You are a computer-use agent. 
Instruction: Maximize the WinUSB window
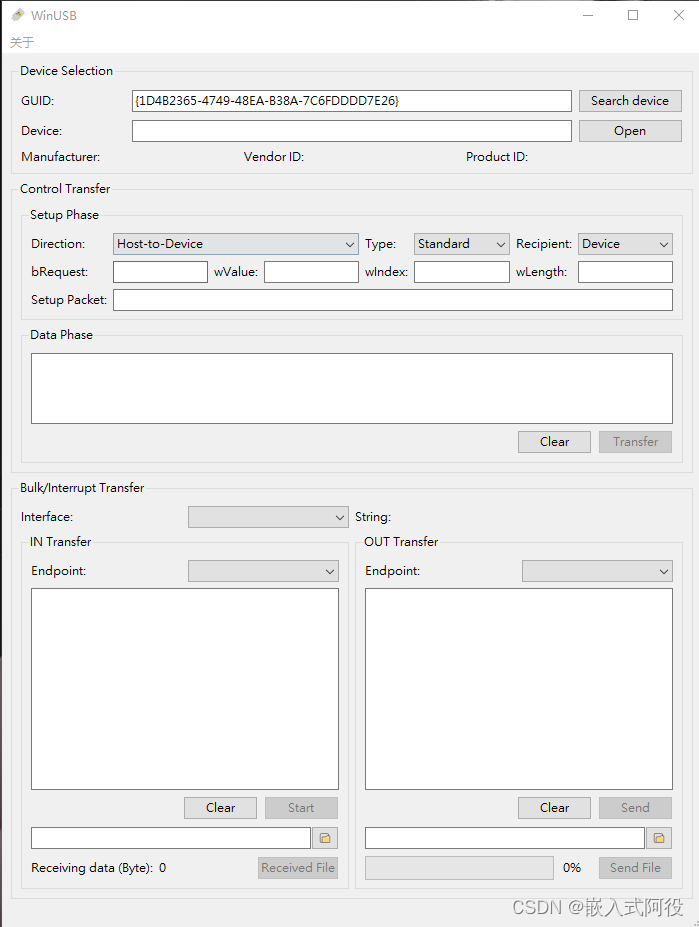pyautogui.click(x=633, y=15)
